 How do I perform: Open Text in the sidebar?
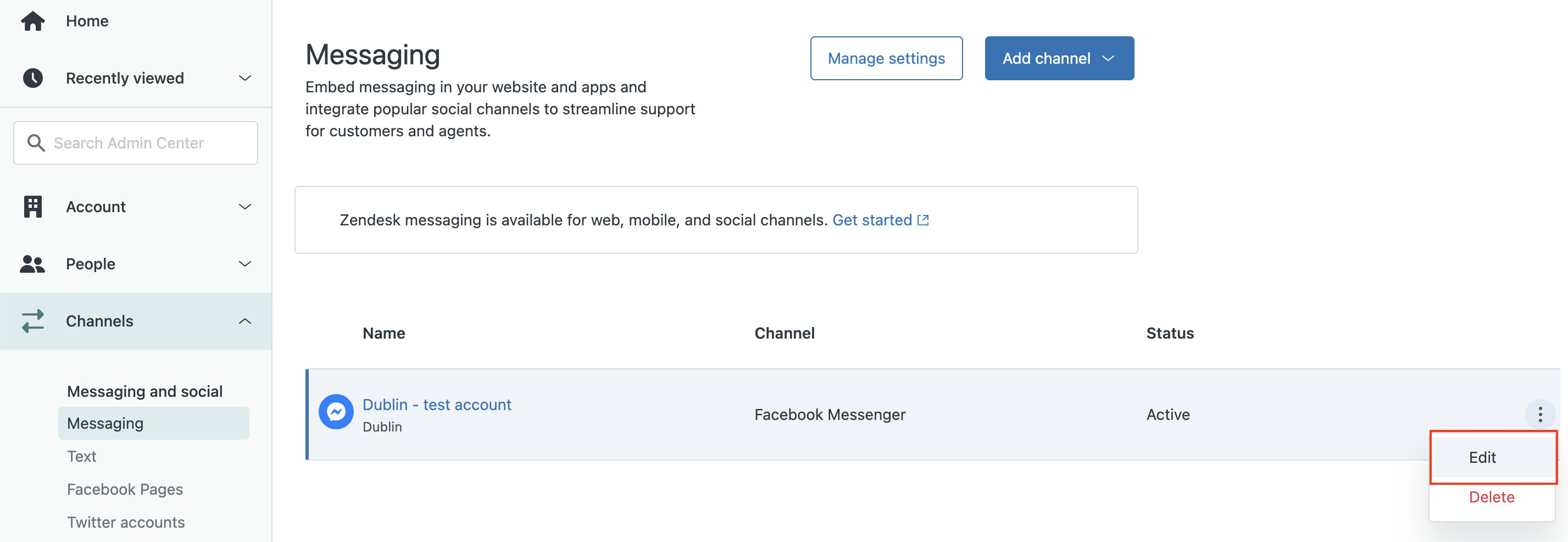point(81,456)
